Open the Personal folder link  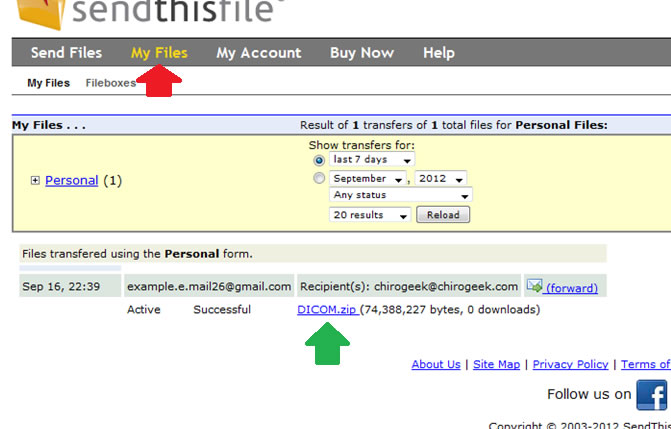[x=71, y=180]
